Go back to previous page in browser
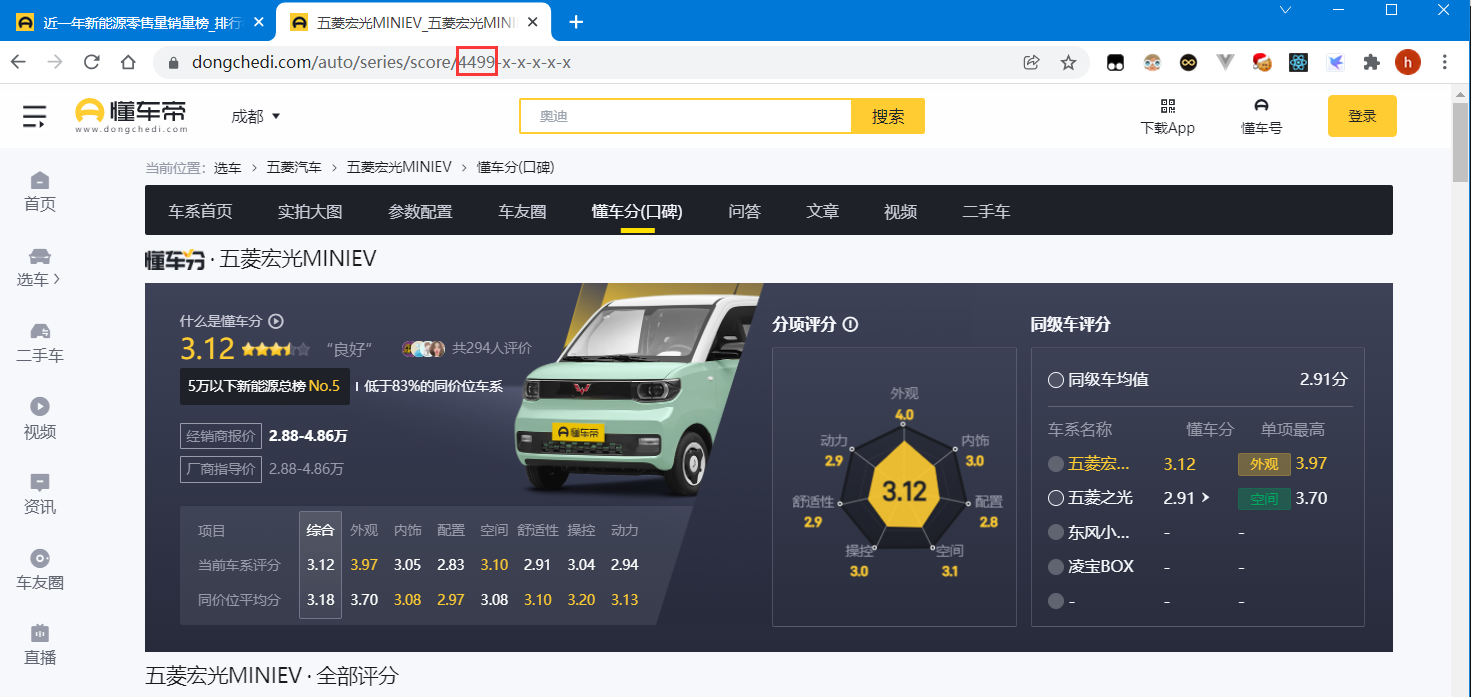Image resolution: width=1471 pixels, height=697 pixels. tap(18, 62)
